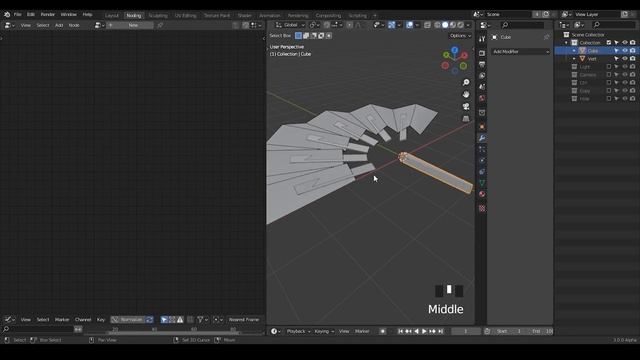Collapse the Collection tree in outliner
The width and height of the screenshot is (640, 360).
pyautogui.click(x=567, y=42)
